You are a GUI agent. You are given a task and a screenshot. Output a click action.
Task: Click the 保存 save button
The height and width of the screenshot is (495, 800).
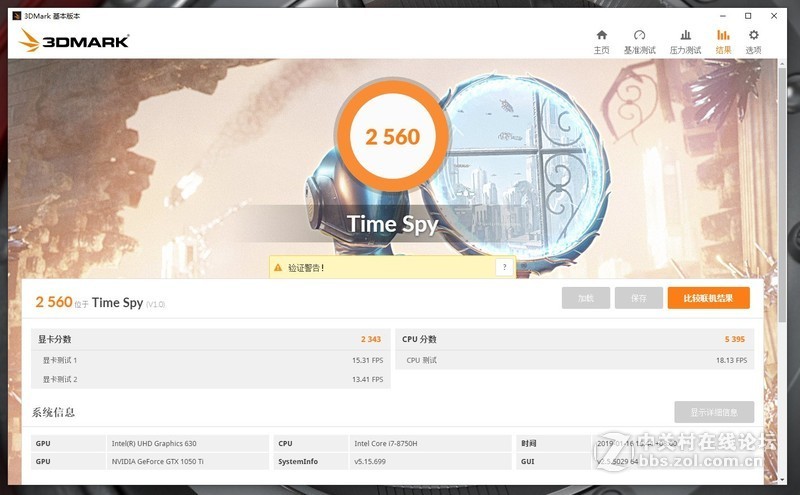pyautogui.click(x=639, y=298)
